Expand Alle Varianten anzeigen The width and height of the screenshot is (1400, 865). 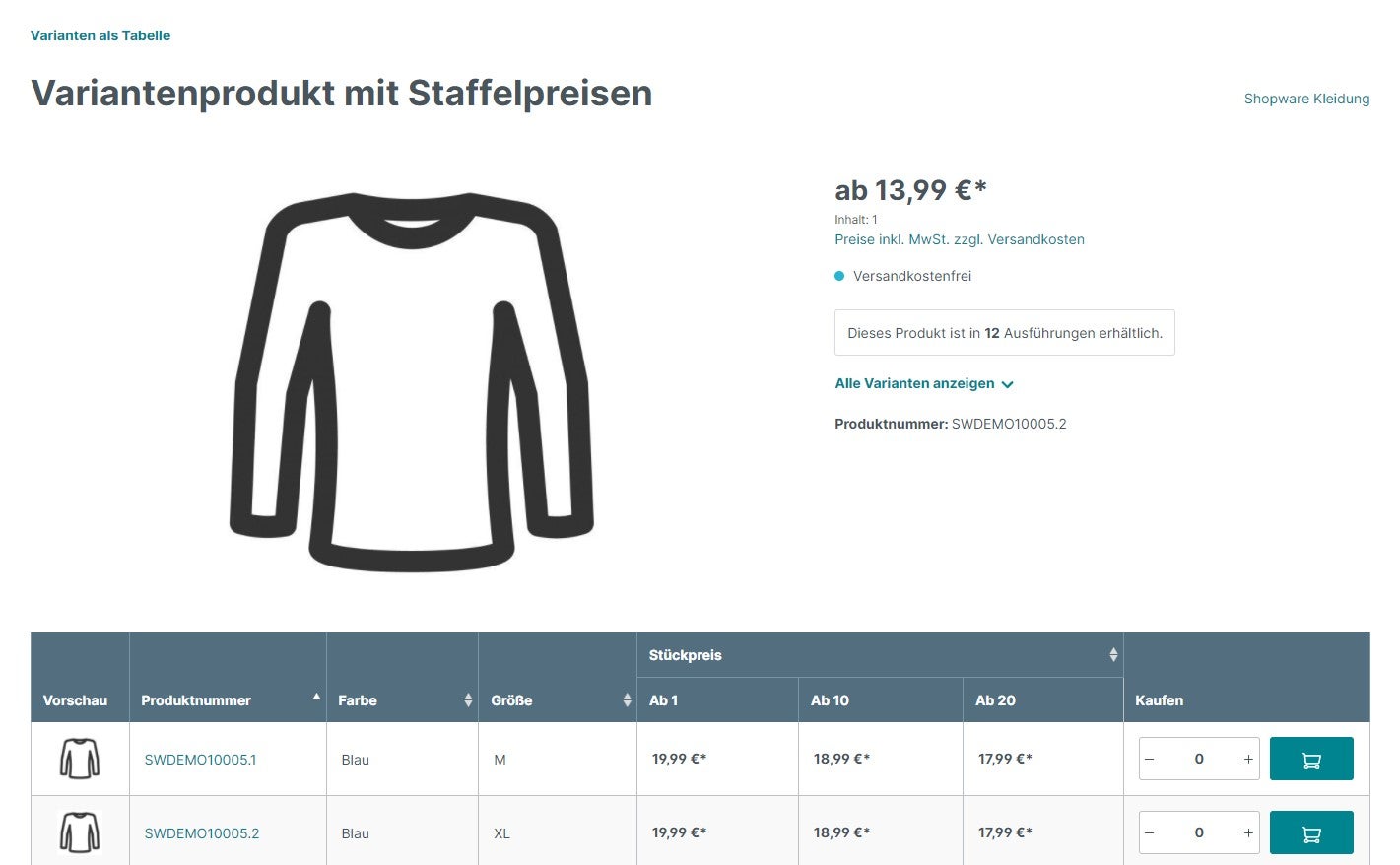click(924, 383)
